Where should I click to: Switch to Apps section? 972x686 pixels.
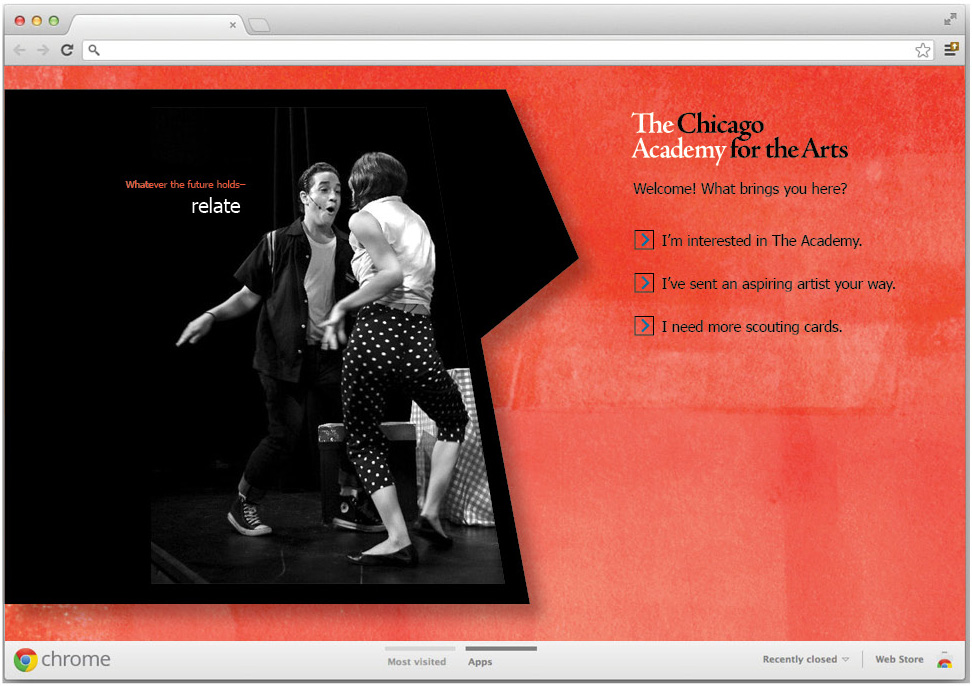point(480,661)
